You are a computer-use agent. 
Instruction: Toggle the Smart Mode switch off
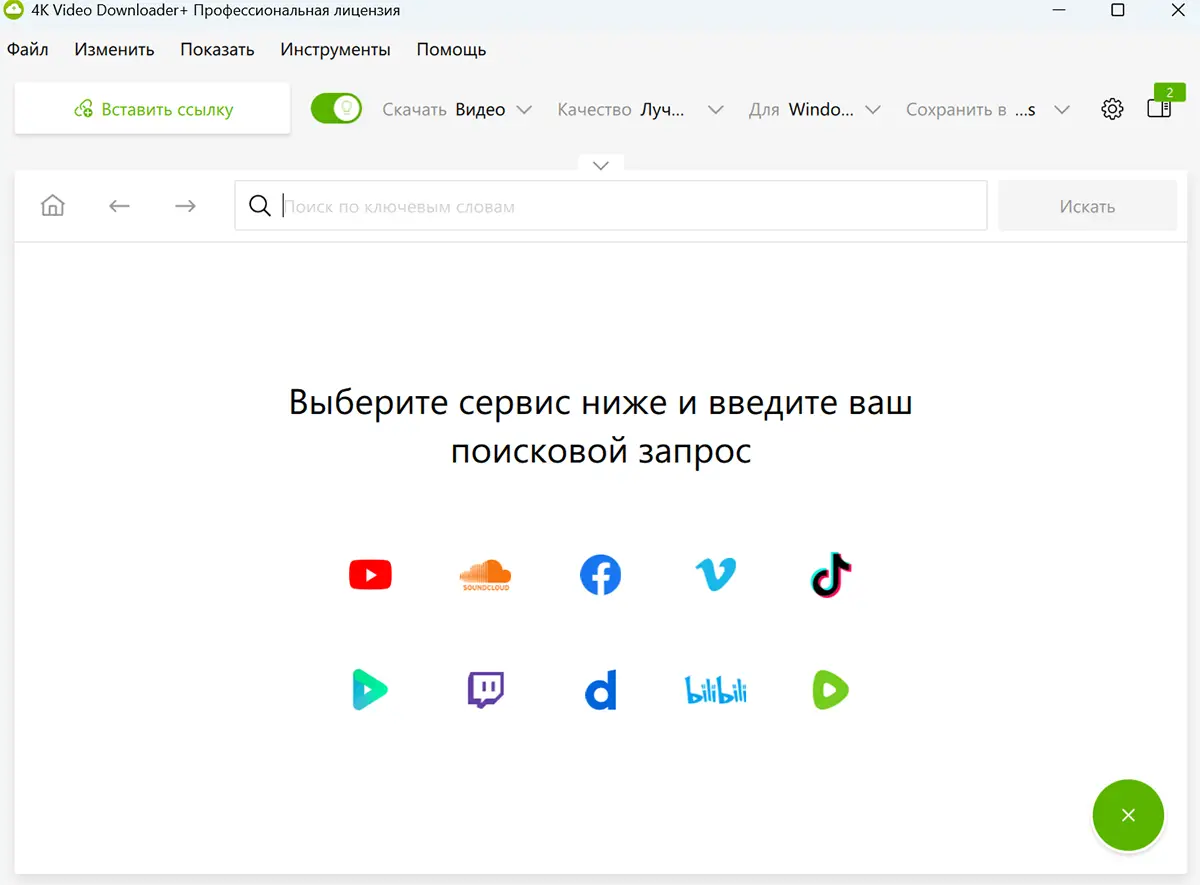pyautogui.click(x=336, y=108)
